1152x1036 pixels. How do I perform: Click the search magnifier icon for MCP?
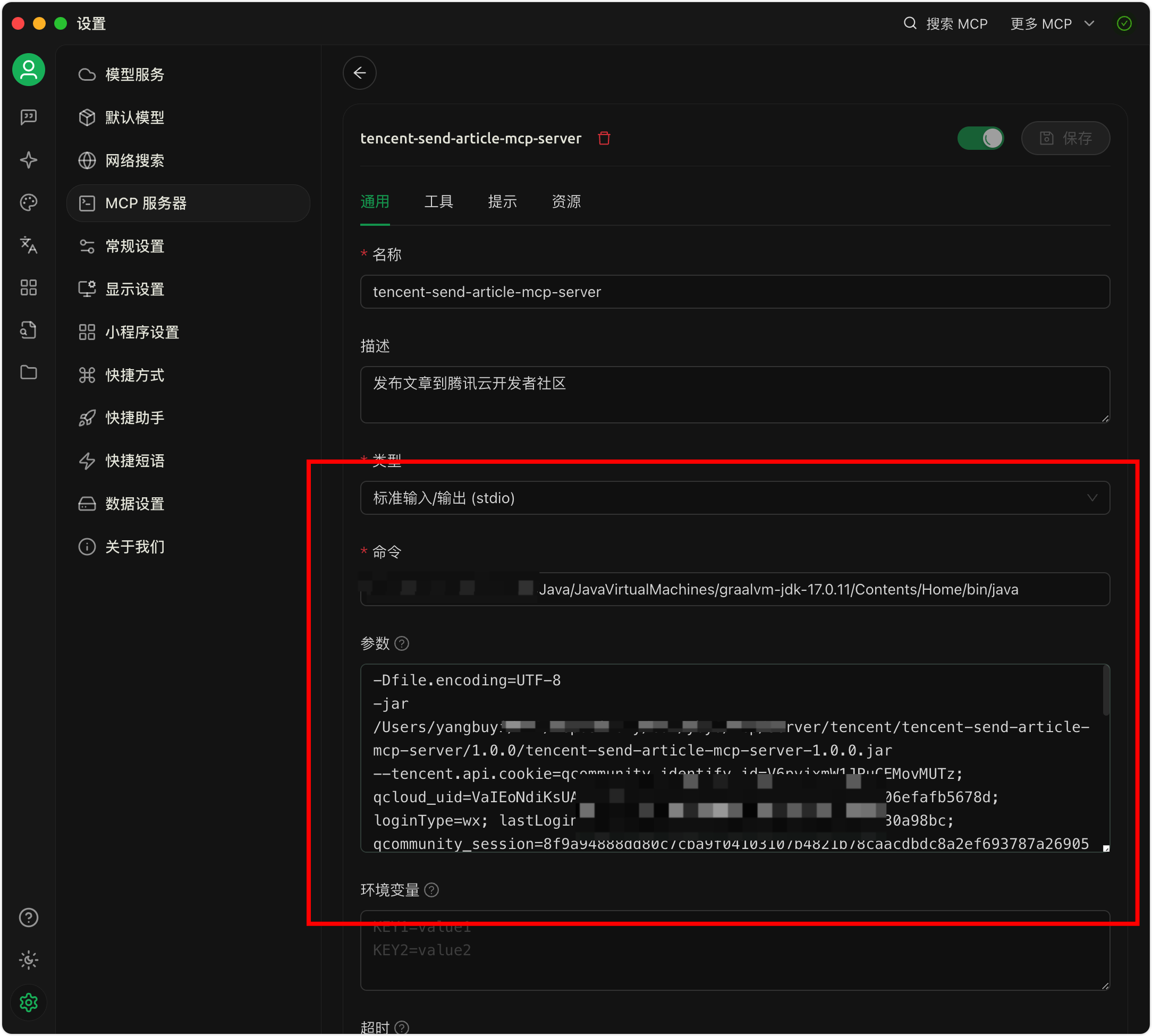coord(910,23)
